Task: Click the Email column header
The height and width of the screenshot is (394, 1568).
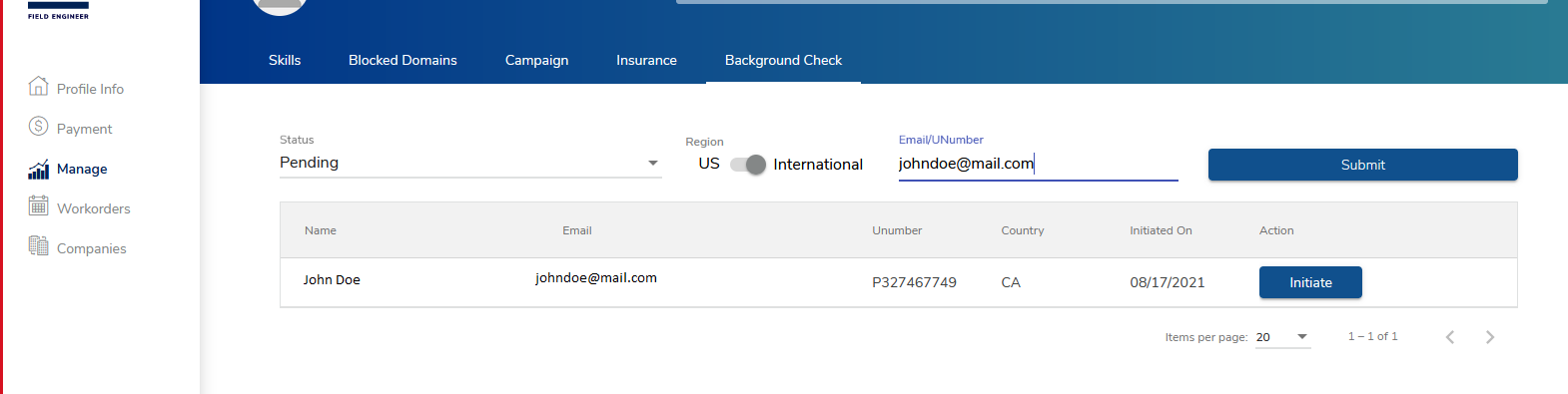Action: pos(577,230)
